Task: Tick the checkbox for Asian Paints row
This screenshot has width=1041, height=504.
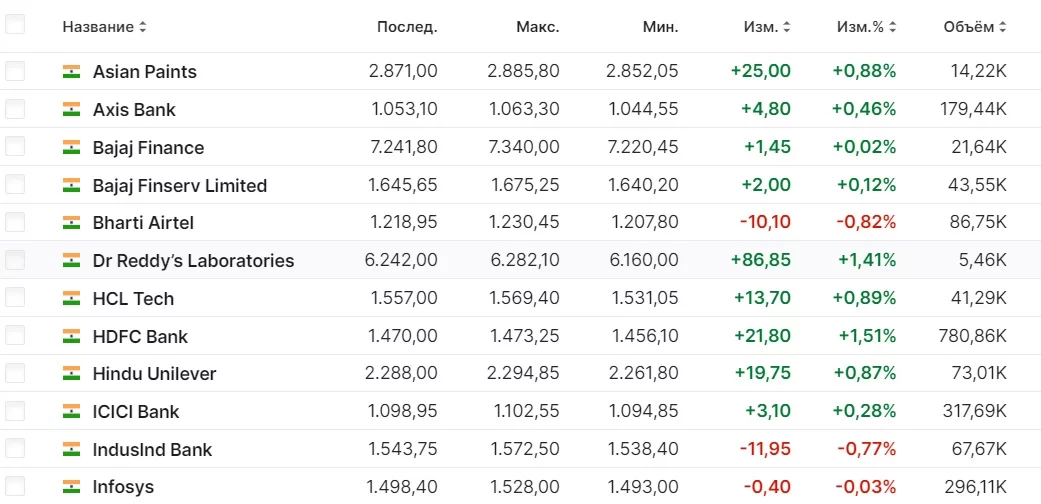Action: pos(15,71)
